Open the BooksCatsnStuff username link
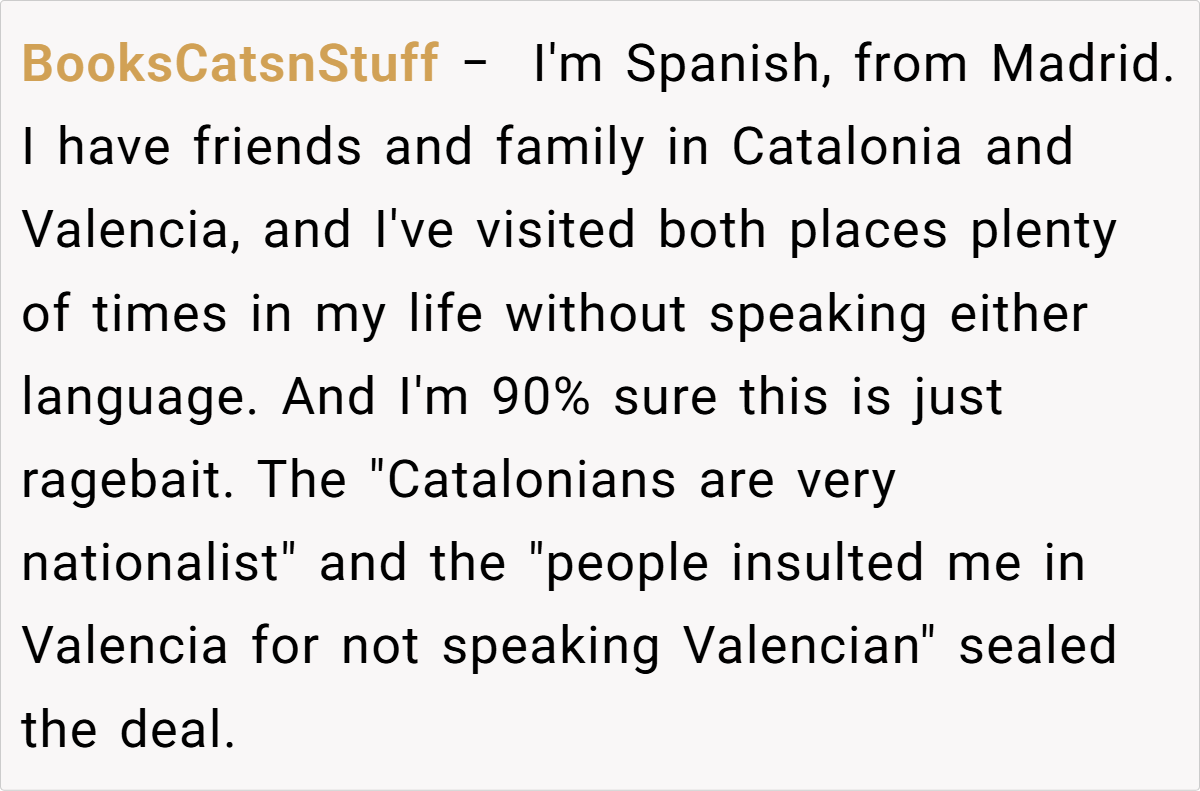The image size is (1200, 791). click(229, 65)
